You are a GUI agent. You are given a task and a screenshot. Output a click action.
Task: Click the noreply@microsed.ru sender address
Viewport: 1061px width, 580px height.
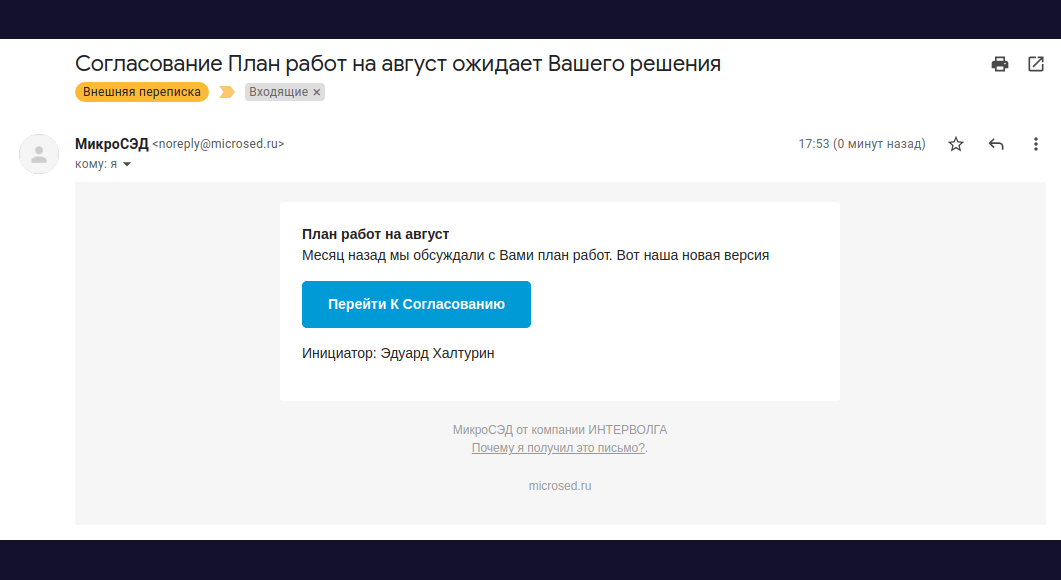pos(216,144)
